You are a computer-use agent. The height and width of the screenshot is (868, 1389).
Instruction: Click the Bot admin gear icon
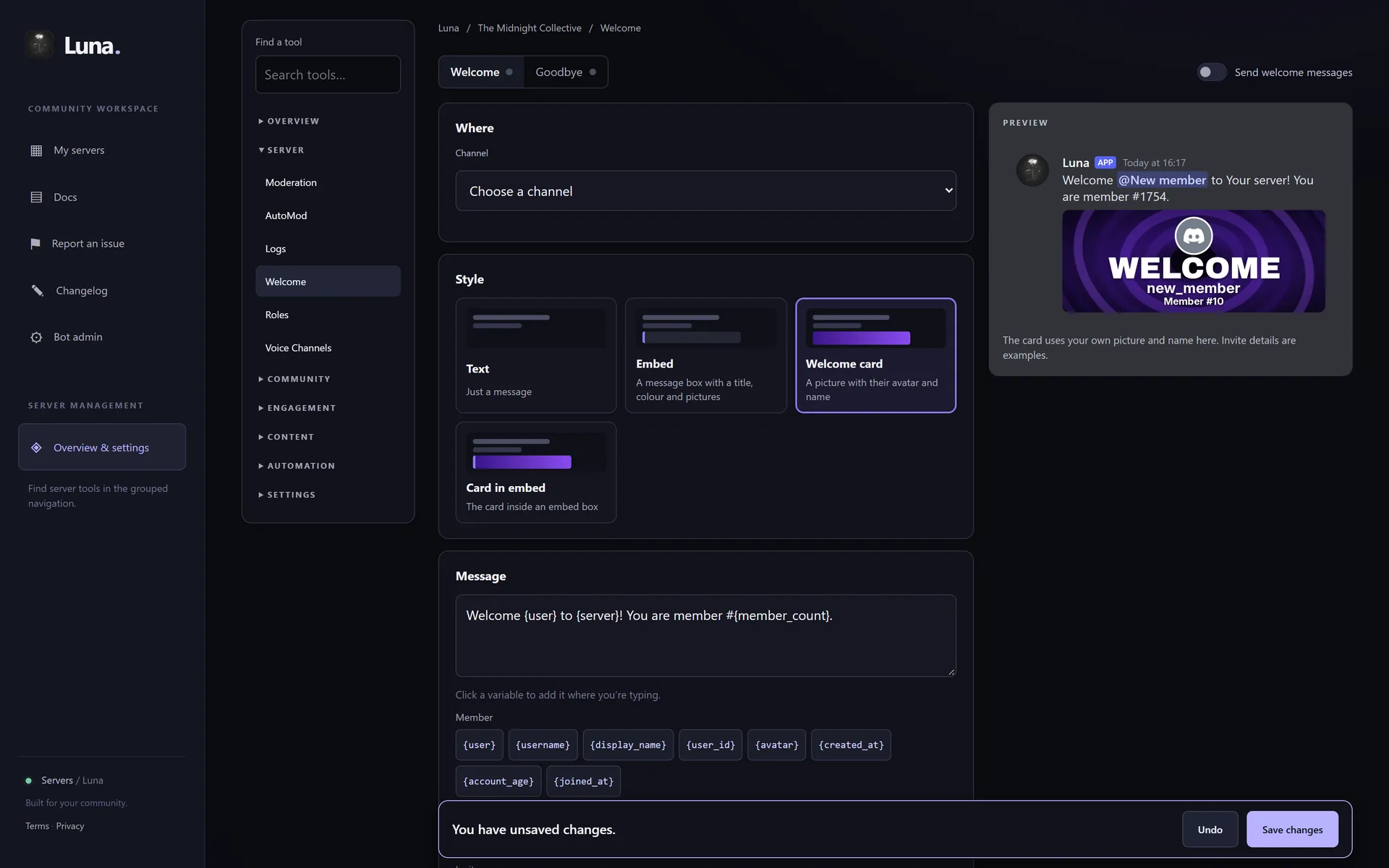point(36,337)
